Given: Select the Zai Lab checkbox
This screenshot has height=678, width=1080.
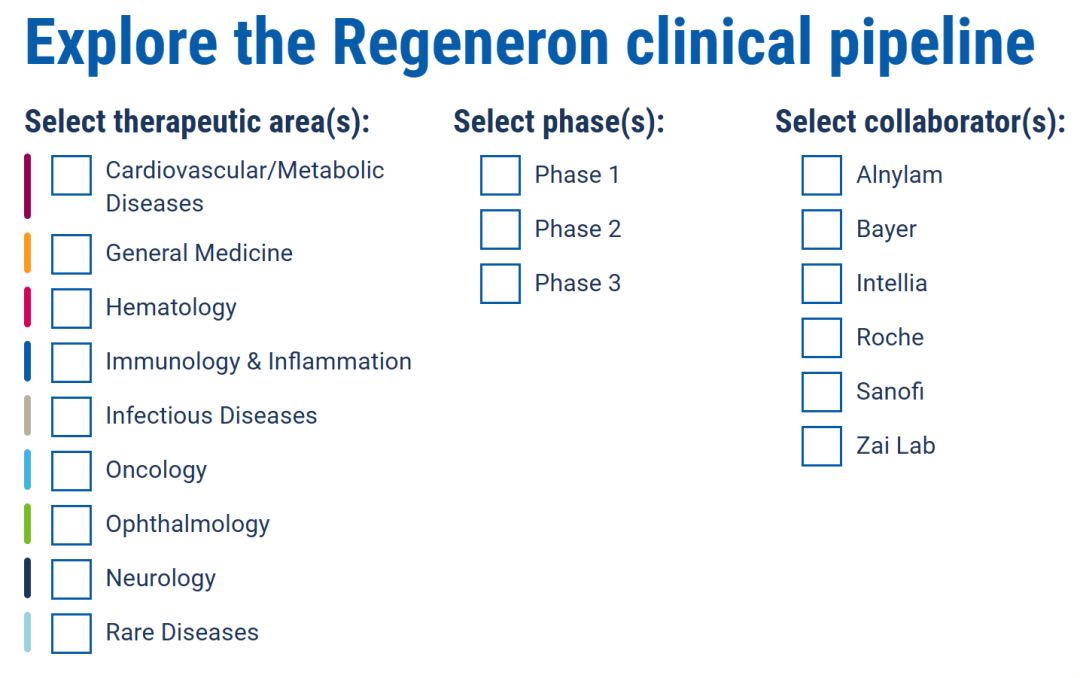Looking at the screenshot, I should [x=822, y=446].
